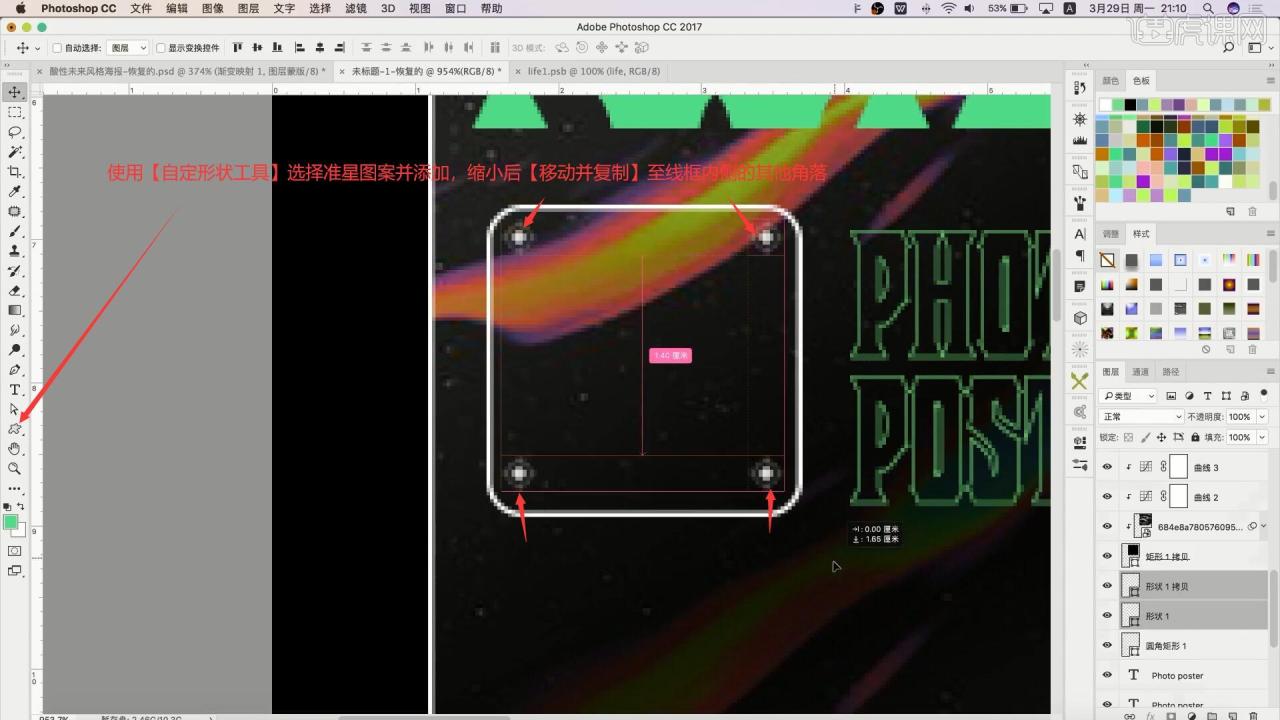Open the Swatches panel menu

pyautogui.click(x=1271, y=80)
